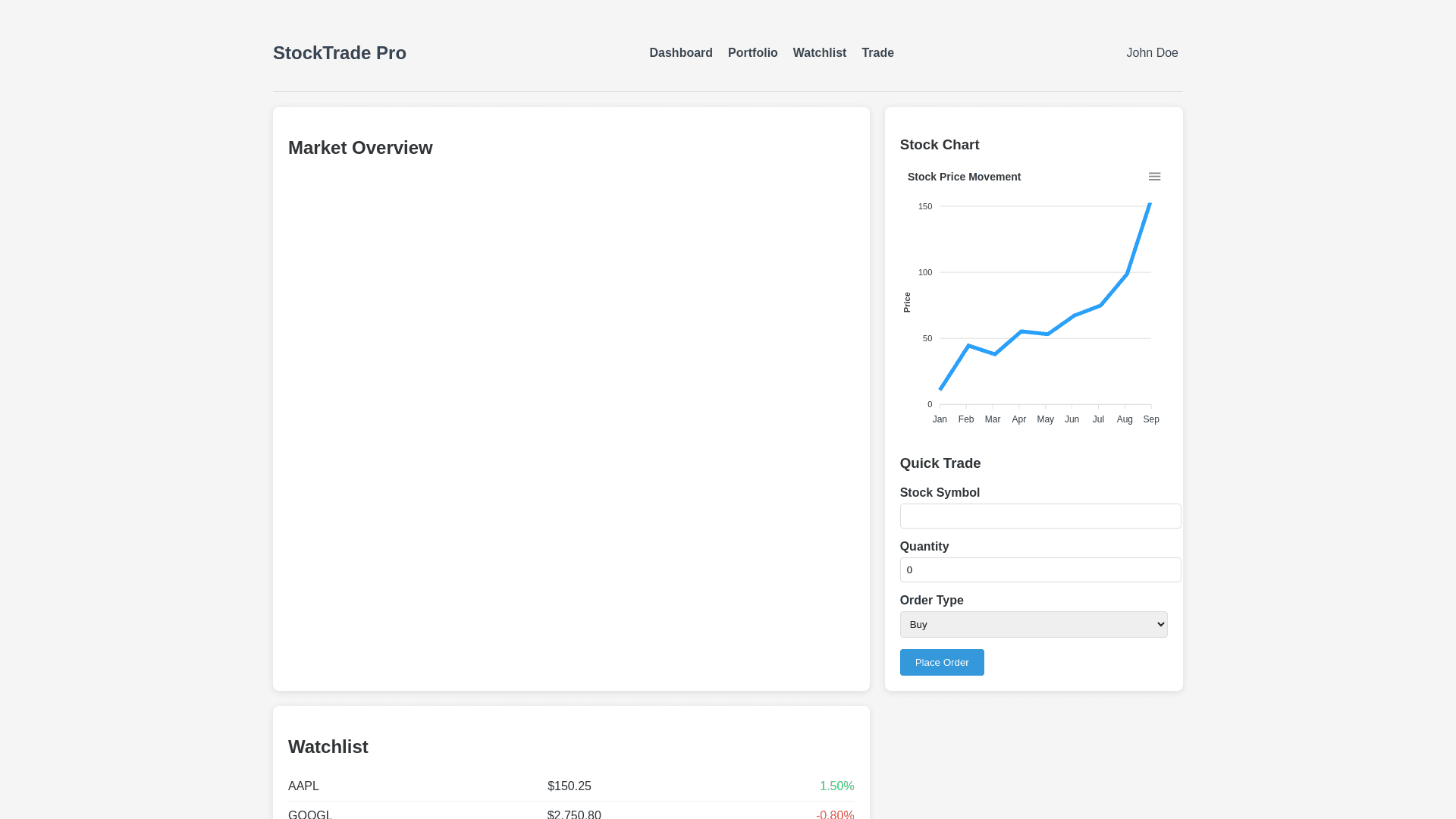Click the Feb peak on the stock chart

(x=968, y=346)
